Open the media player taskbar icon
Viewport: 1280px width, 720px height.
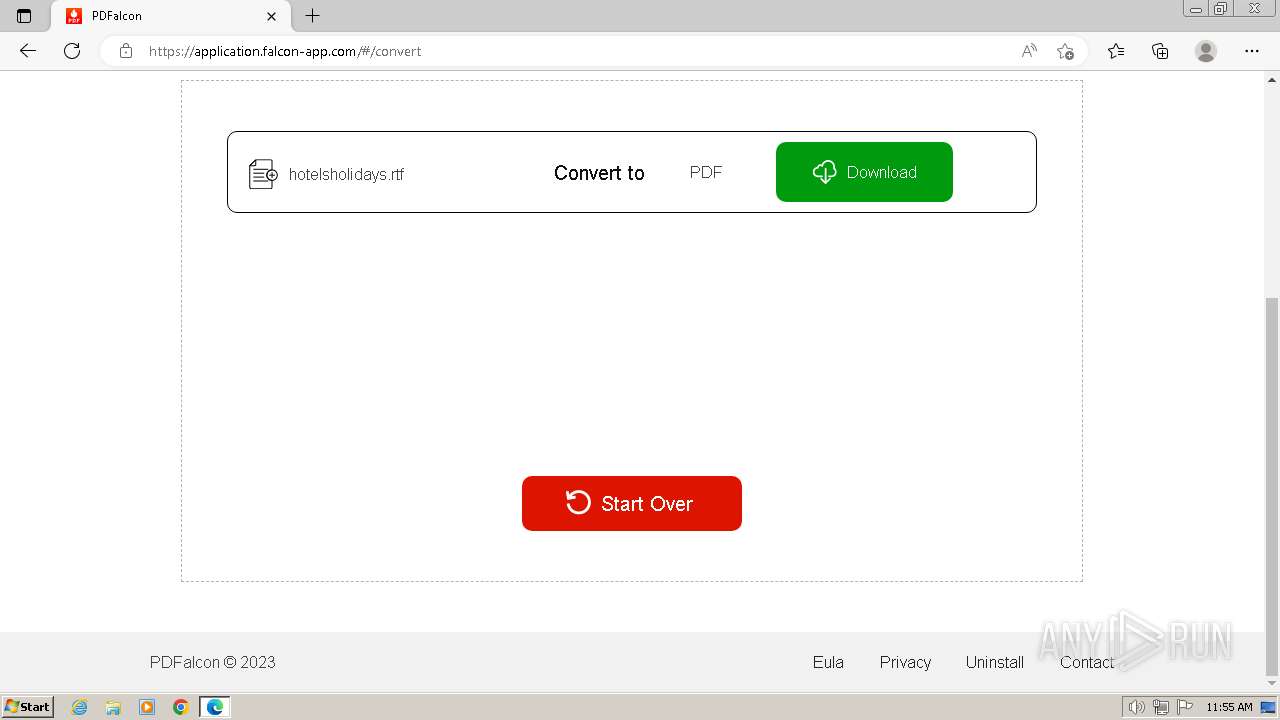click(x=147, y=707)
